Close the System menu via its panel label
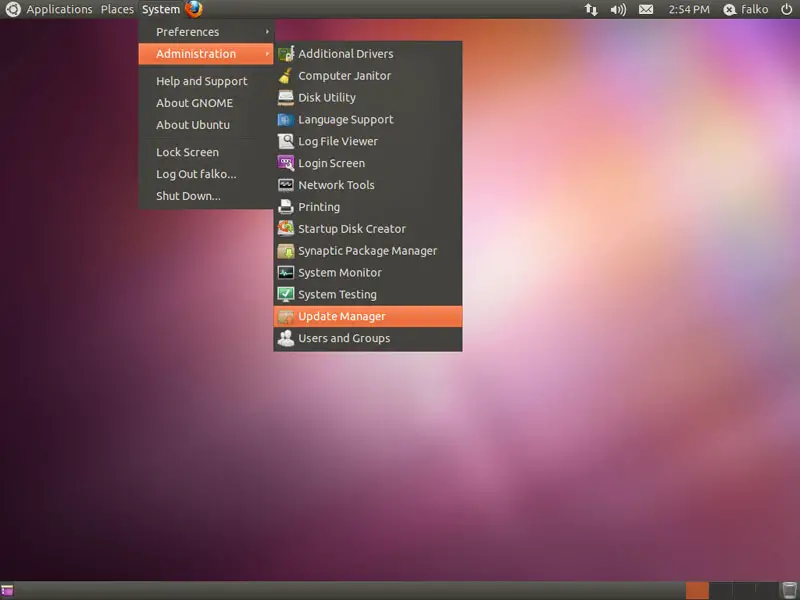 coord(161,9)
